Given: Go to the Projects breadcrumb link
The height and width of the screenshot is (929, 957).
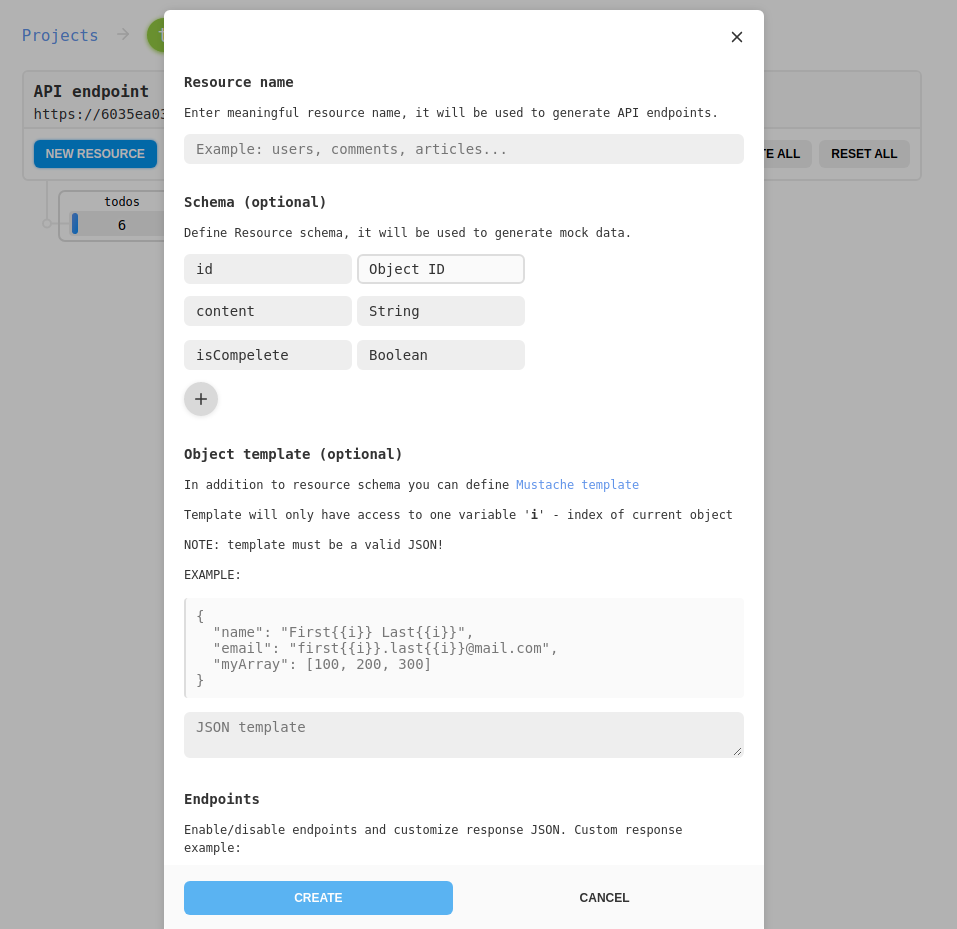Looking at the screenshot, I should (x=60, y=35).
